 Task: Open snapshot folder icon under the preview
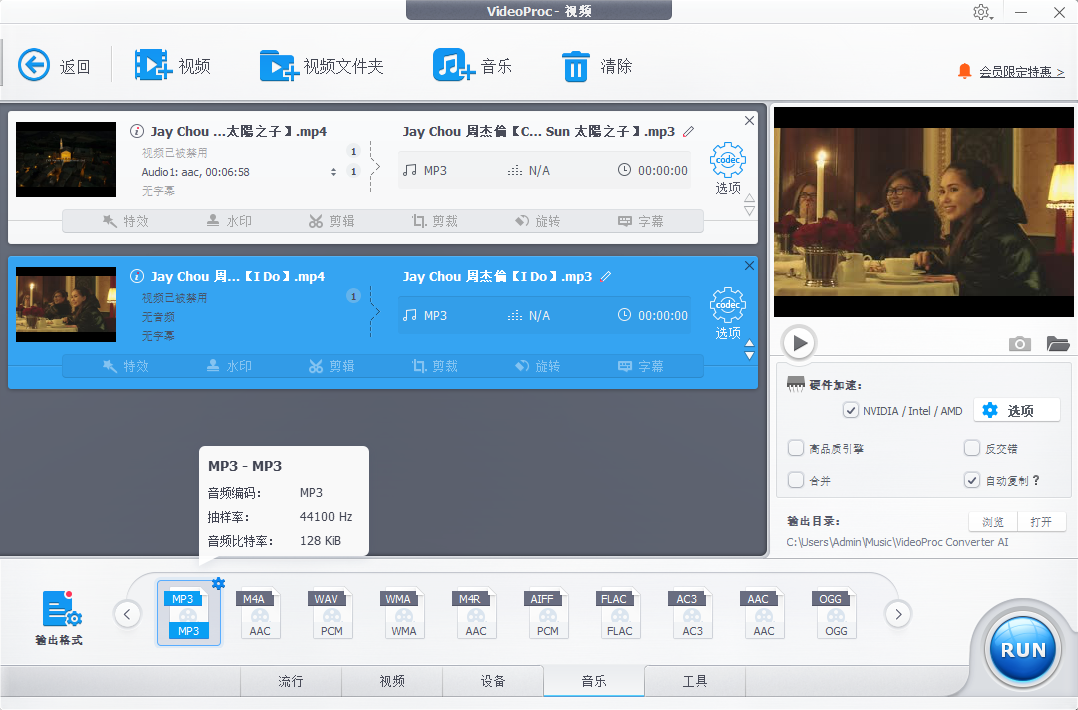[1057, 343]
